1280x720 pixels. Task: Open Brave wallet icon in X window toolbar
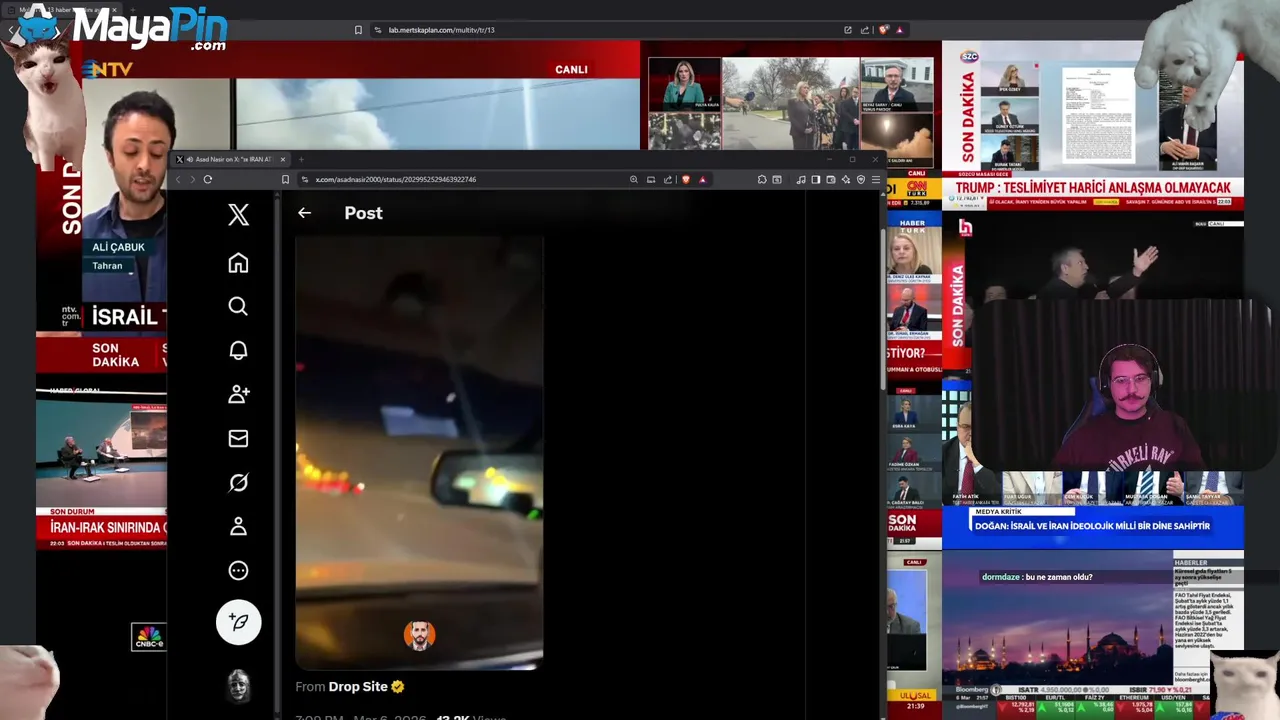(x=831, y=179)
